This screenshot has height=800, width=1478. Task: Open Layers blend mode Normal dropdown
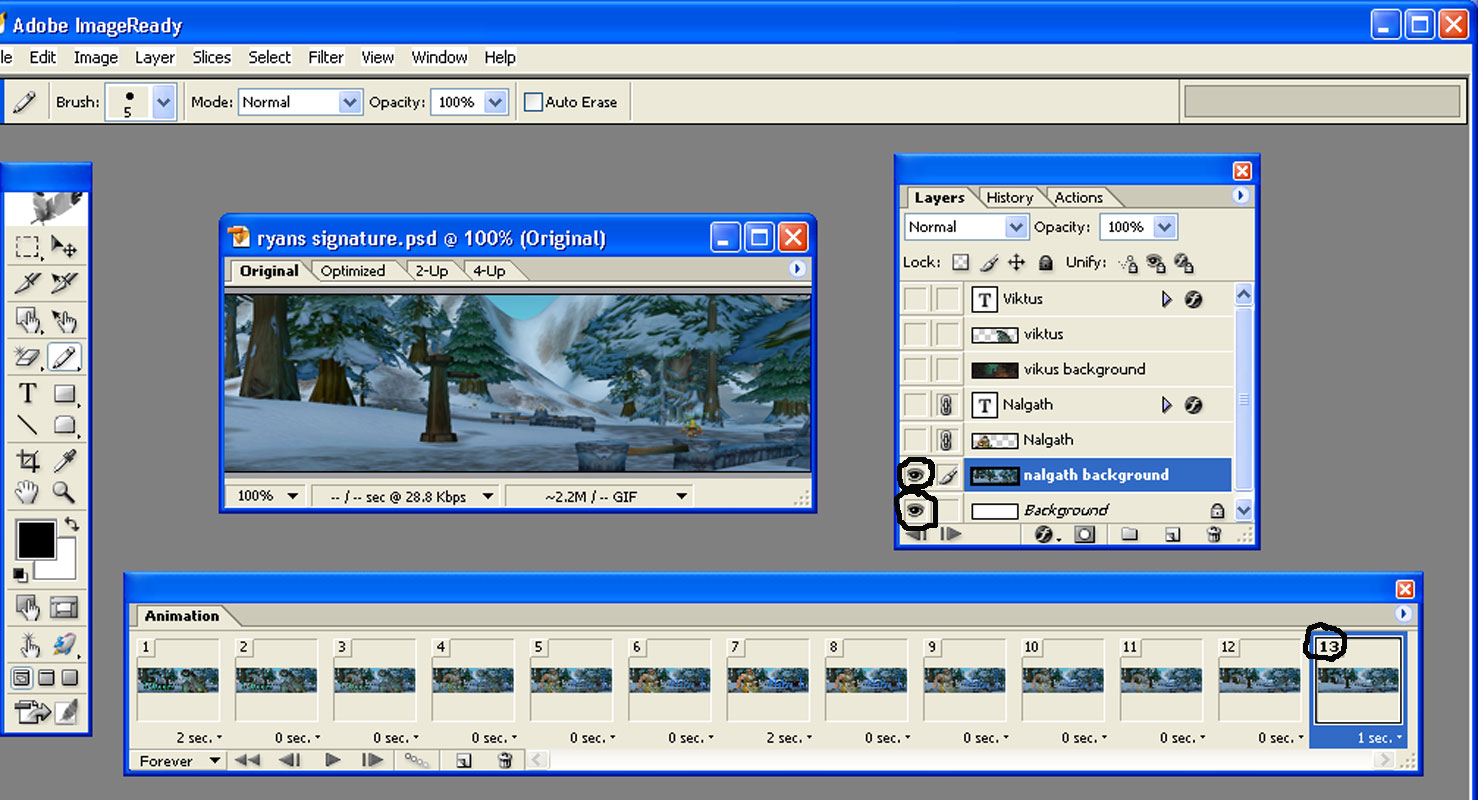point(1016,227)
